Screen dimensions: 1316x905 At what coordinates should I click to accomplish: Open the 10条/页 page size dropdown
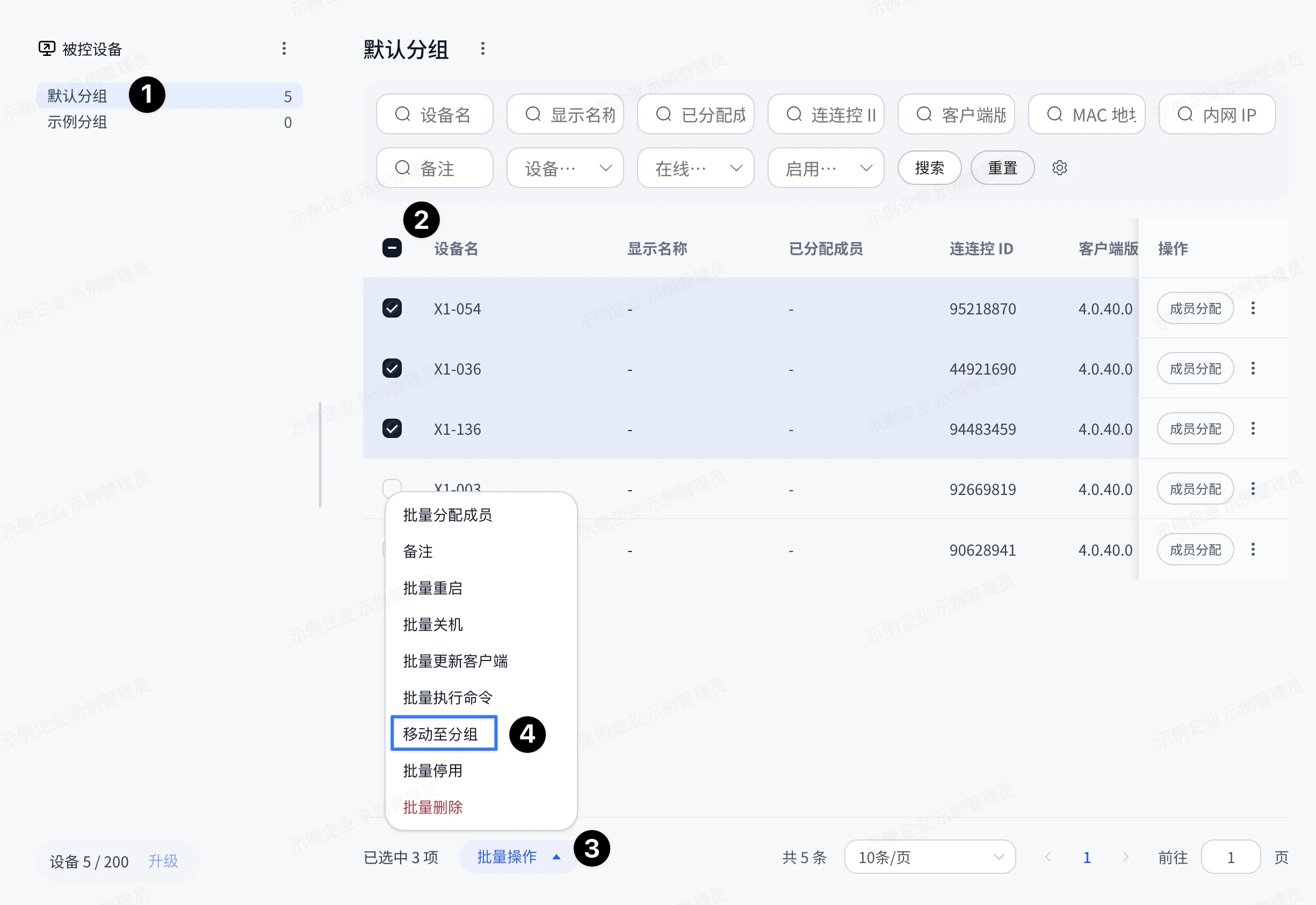(929, 857)
